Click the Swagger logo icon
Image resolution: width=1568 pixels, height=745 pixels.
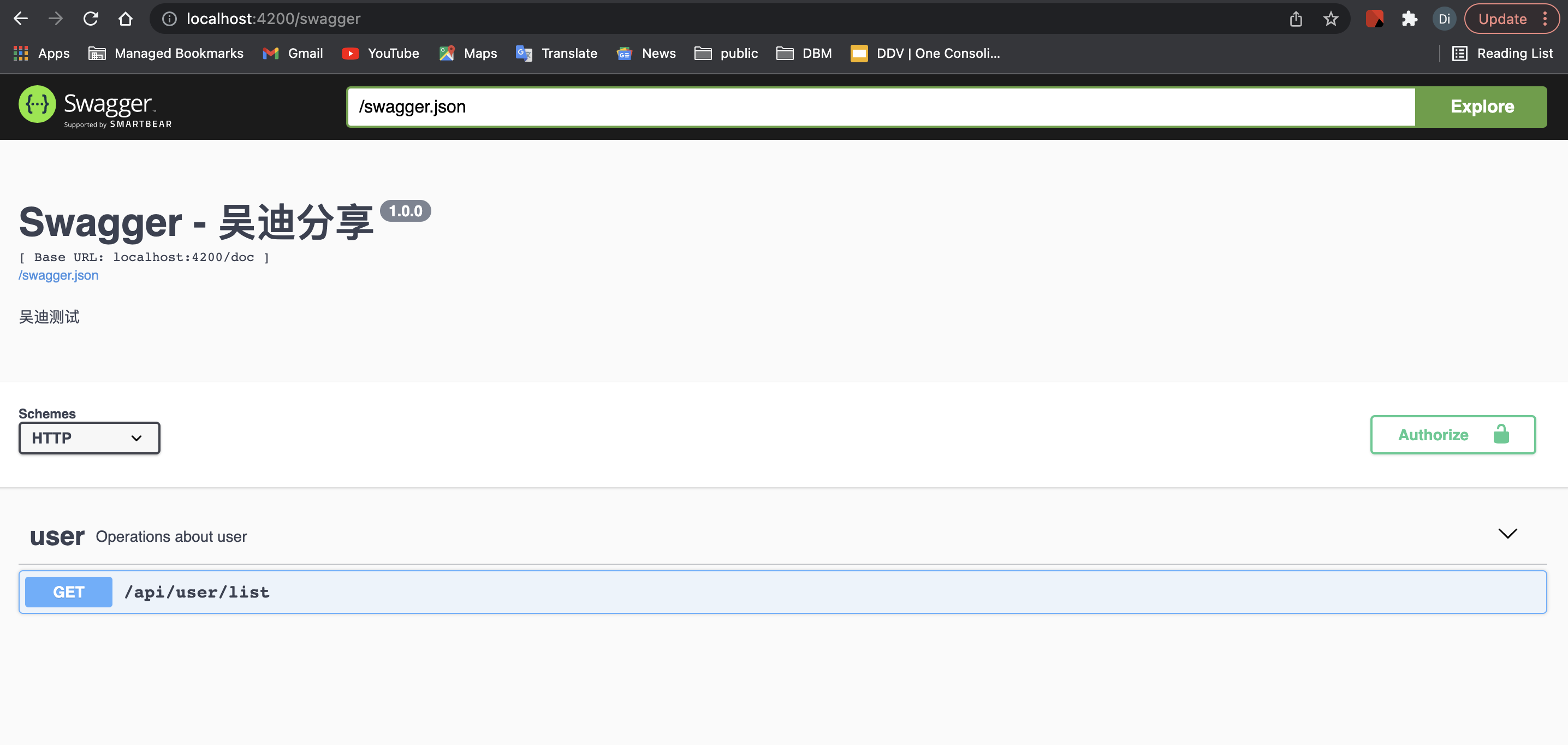click(x=37, y=105)
